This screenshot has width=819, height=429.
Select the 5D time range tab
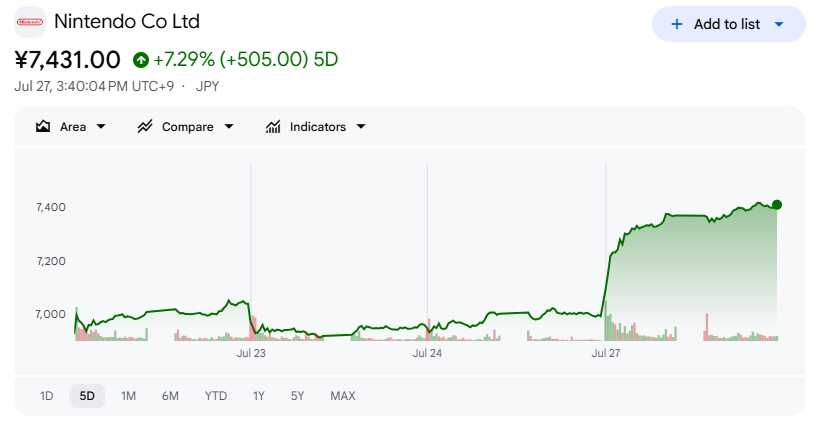87,396
